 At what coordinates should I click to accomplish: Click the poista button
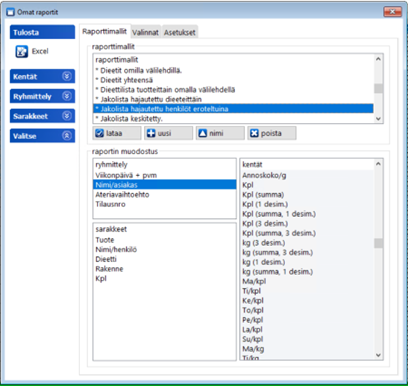pyautogui.click(x=272, y=133)
